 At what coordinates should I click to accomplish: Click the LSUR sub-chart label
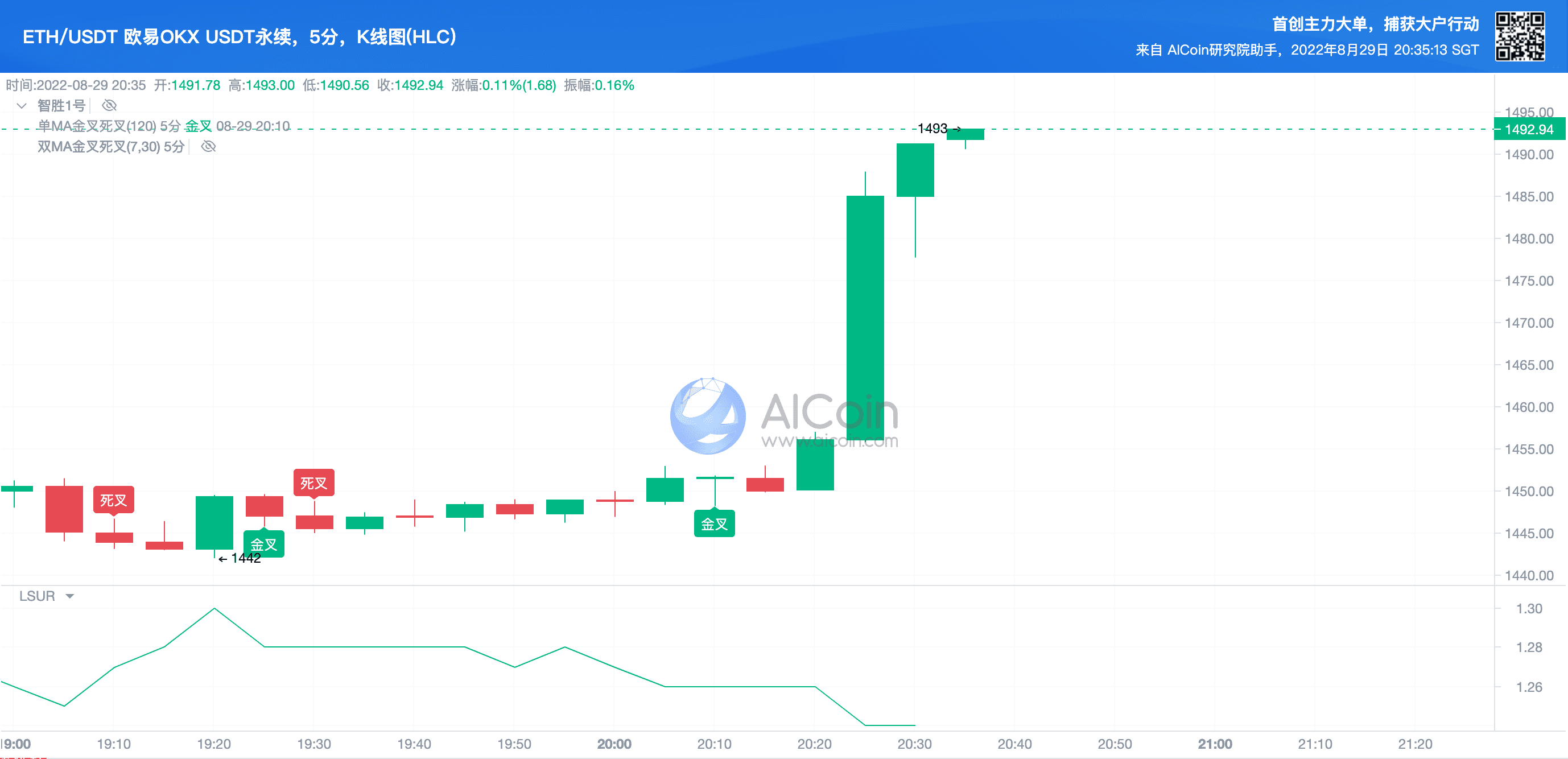(37, 596)
